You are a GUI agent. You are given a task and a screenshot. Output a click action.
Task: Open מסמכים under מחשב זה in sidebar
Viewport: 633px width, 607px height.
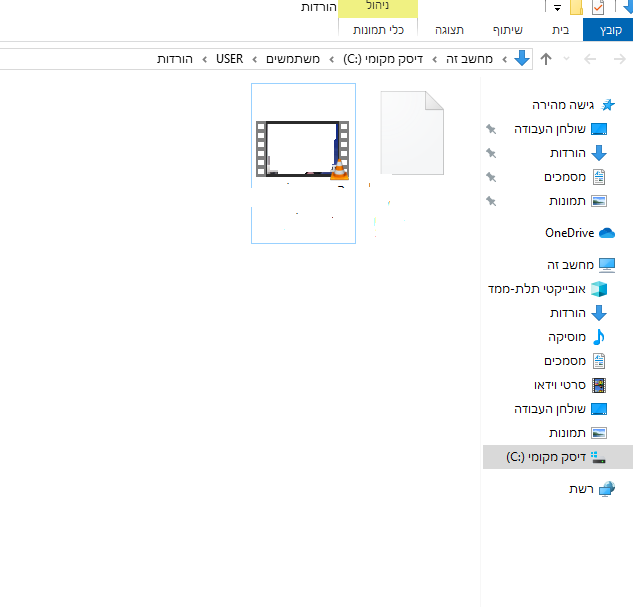coord(575,361)
